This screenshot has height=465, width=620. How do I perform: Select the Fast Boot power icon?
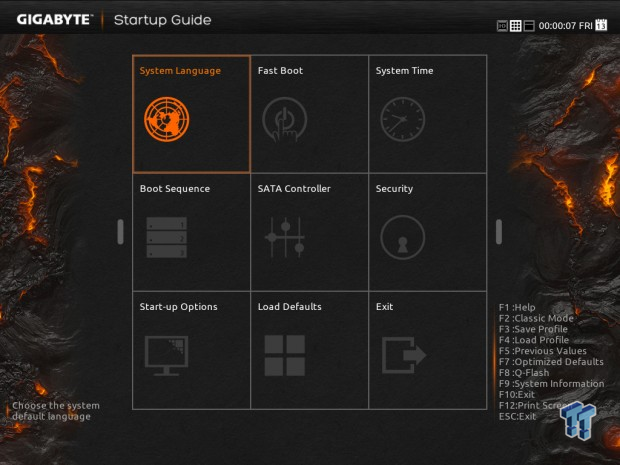tap(284, 119)
